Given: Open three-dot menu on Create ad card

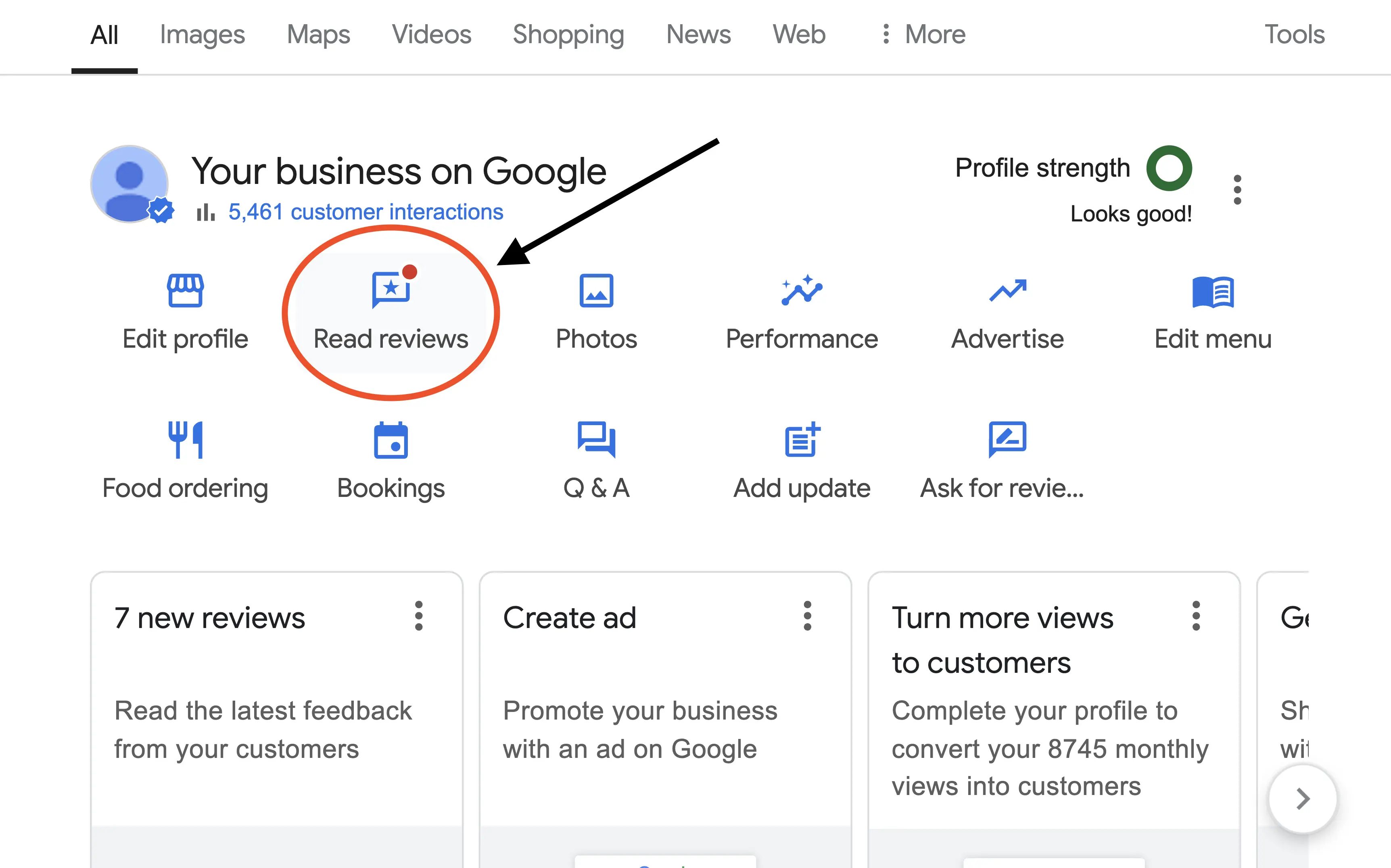Looking at the screenshot, I should 807,616.
